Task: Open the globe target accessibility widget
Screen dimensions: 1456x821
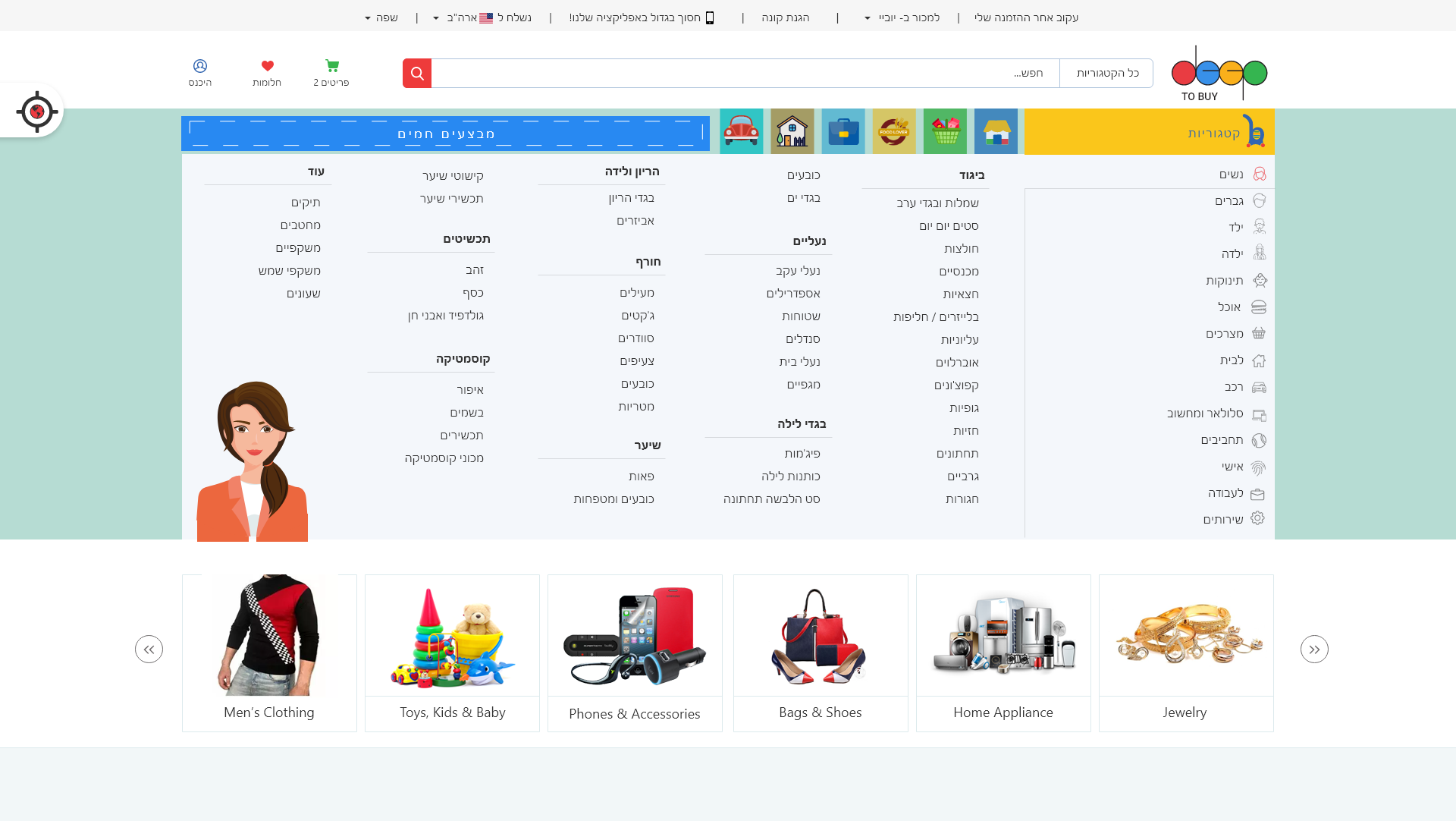Action: click(36, 112)
